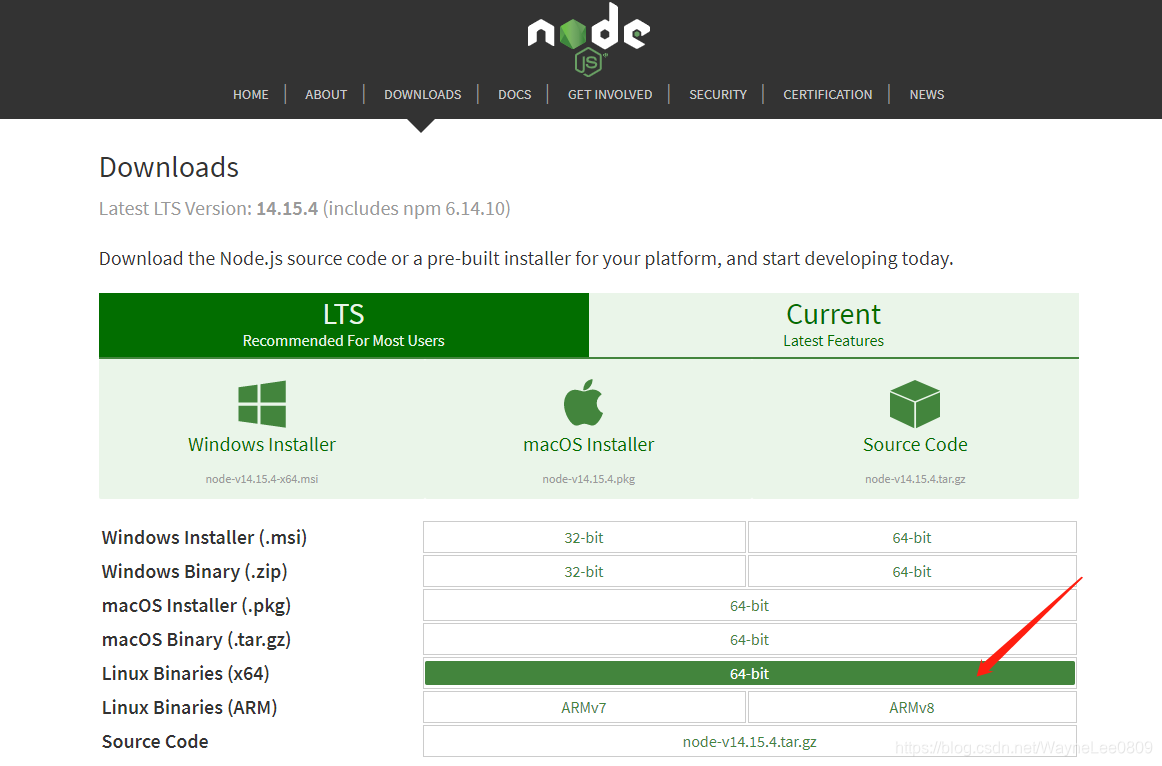This screenshot has height=766, width=1162.
Task: Click the Linux Binaries (ARM) row label
Action: pos(189,708)
